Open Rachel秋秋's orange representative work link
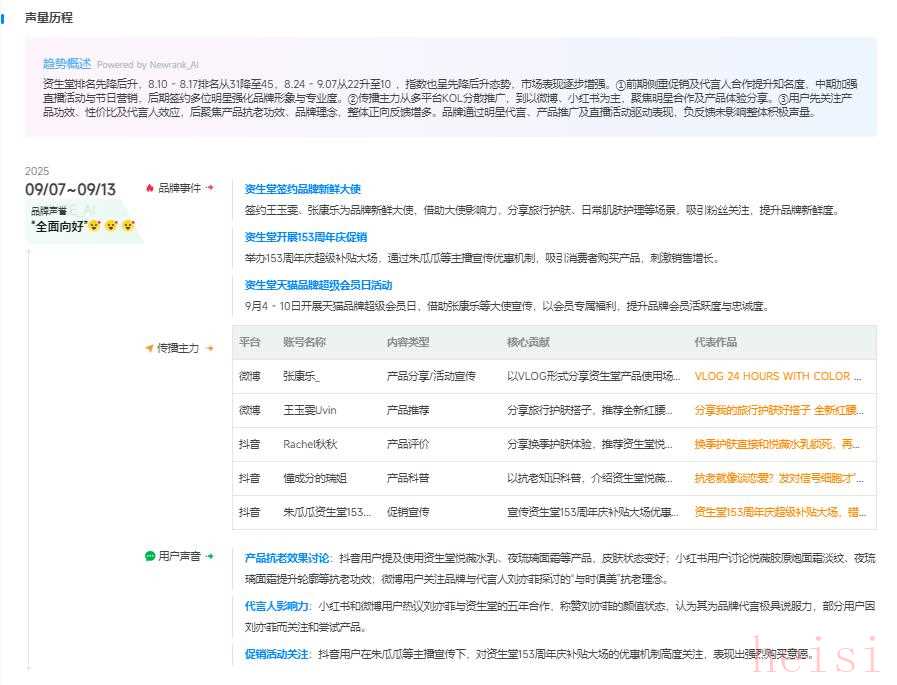Viewport: 897px width, 685px height. tap(779, 444)
